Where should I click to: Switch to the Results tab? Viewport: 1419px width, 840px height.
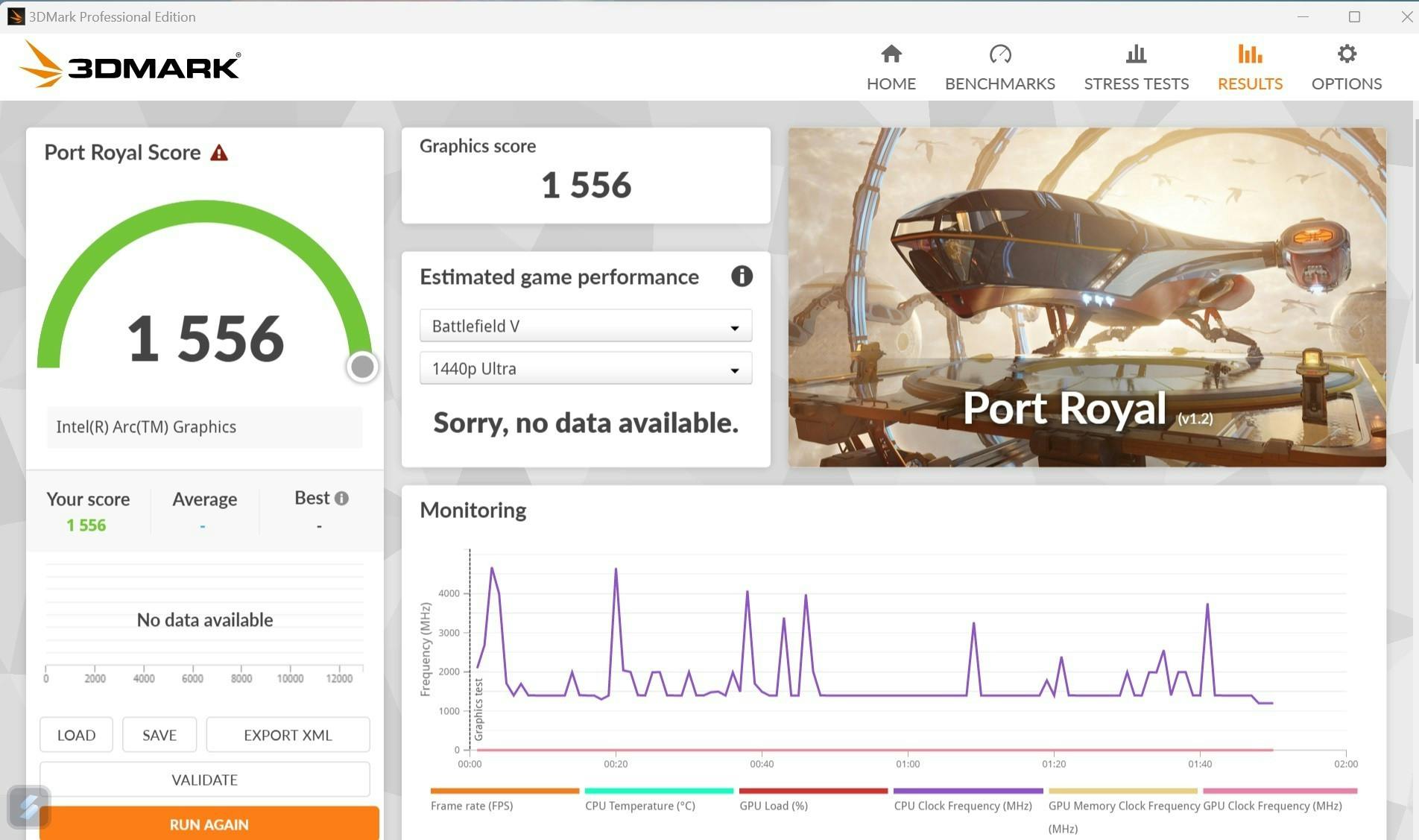click(x=1250, y=66)
